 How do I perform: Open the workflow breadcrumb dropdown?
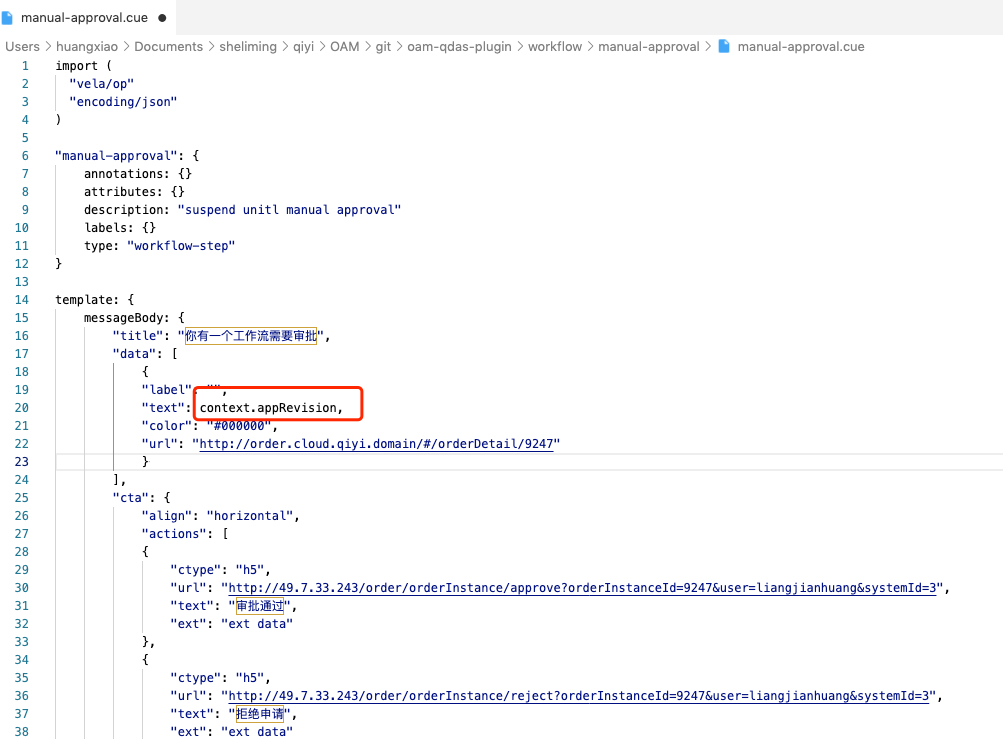click(x=555, y=46)
